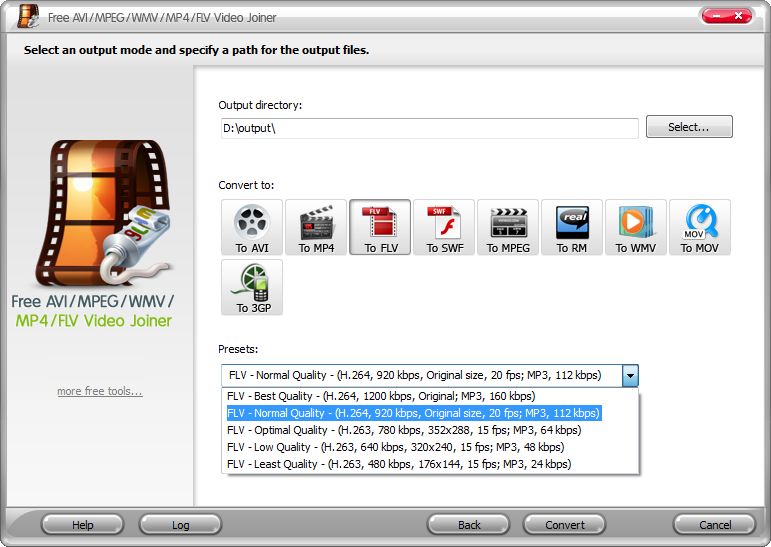The image size is (771, 547).
Task: Open the more free tools link
Action: coord(100,391)
